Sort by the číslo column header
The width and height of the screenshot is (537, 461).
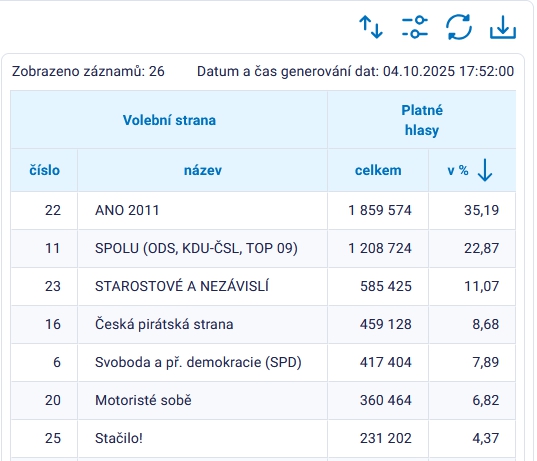pyautogui.click(x=44, y=170)
